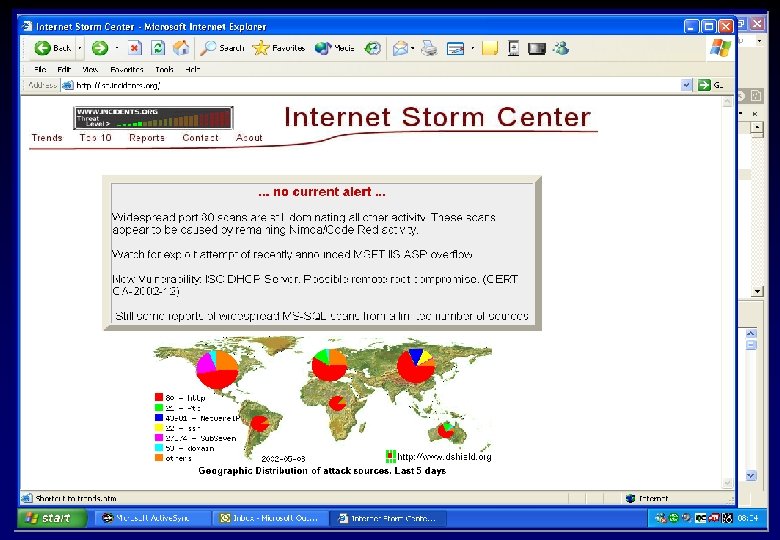780x540 pixels.
Task: Click the Internet zone status indicator
Action: [647, 498]
